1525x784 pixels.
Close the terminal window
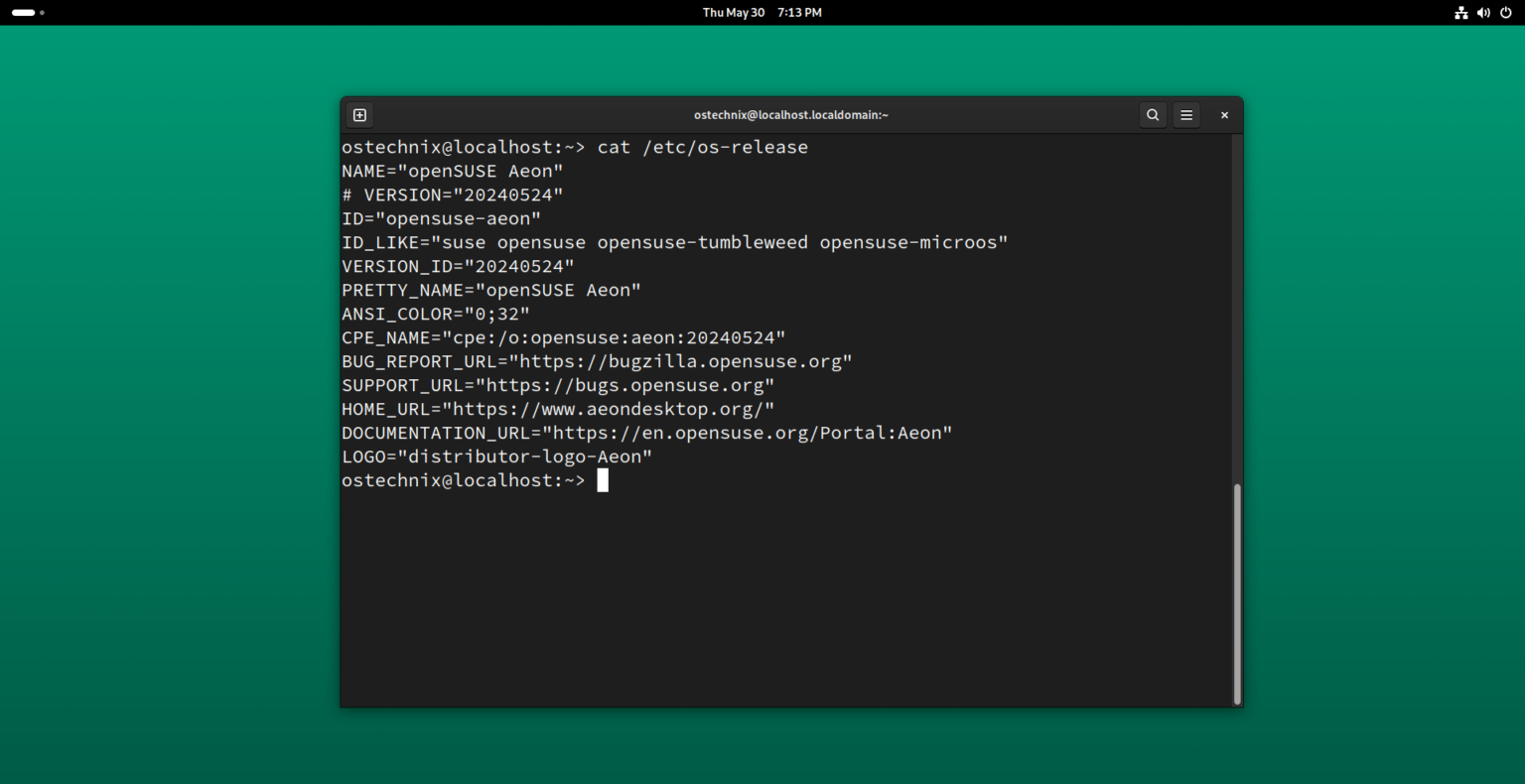(x=1223, y=114)
